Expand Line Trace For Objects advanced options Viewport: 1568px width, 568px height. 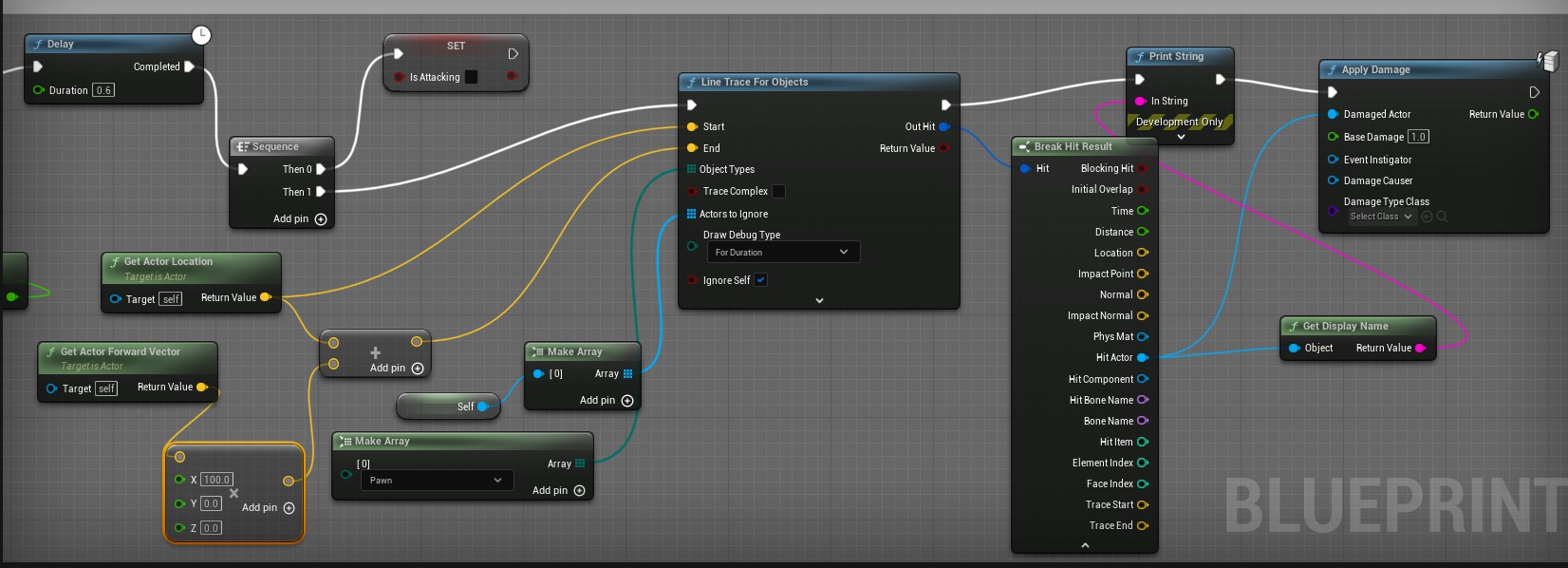819,300
